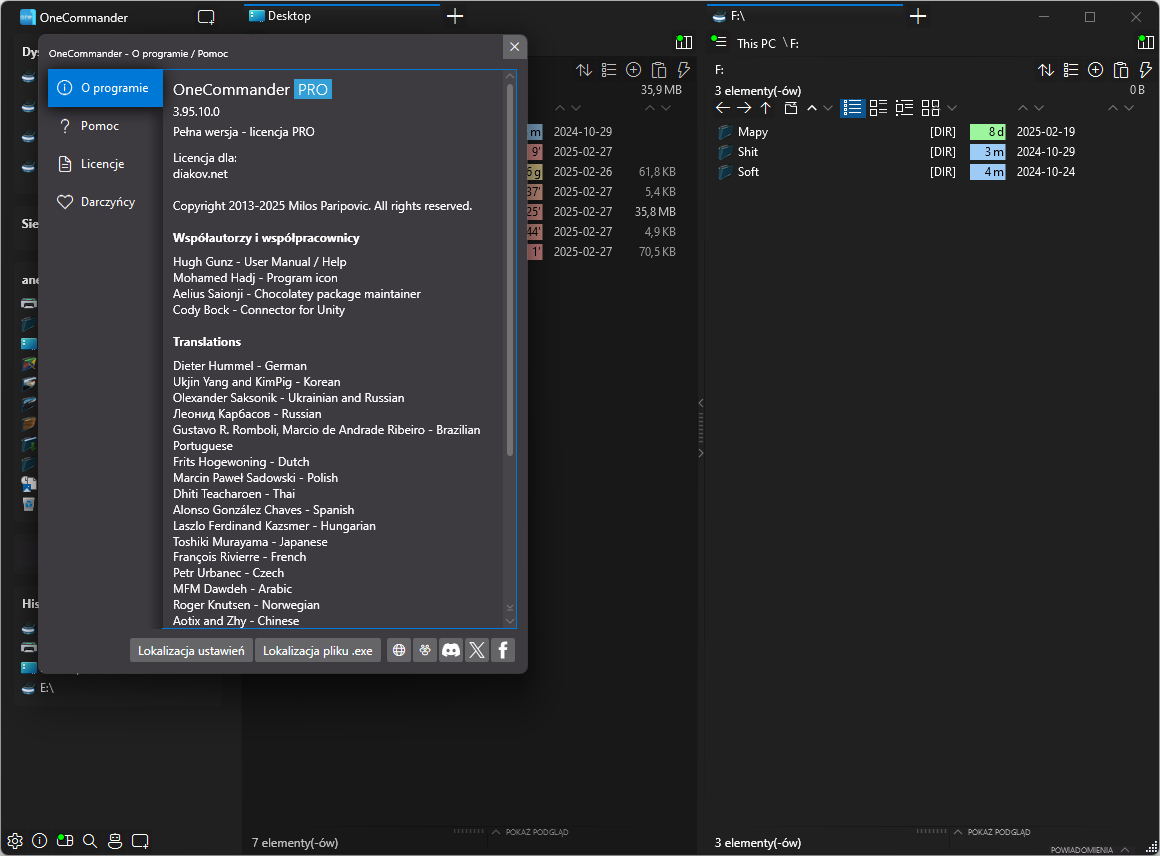
Task: Select the F:\ tab
Action: coord(805,16)
